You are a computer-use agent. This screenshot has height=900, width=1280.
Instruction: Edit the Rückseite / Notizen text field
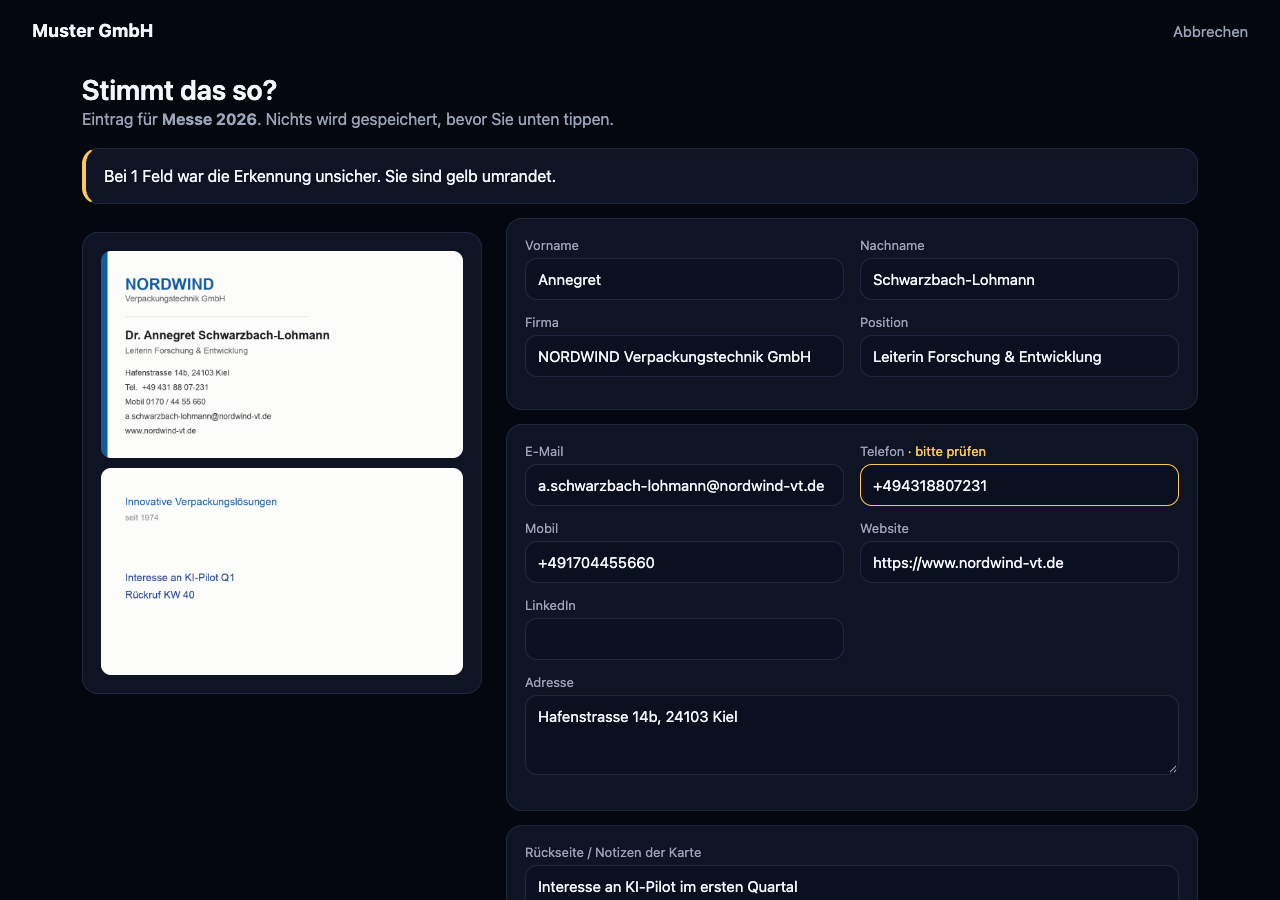852,883
